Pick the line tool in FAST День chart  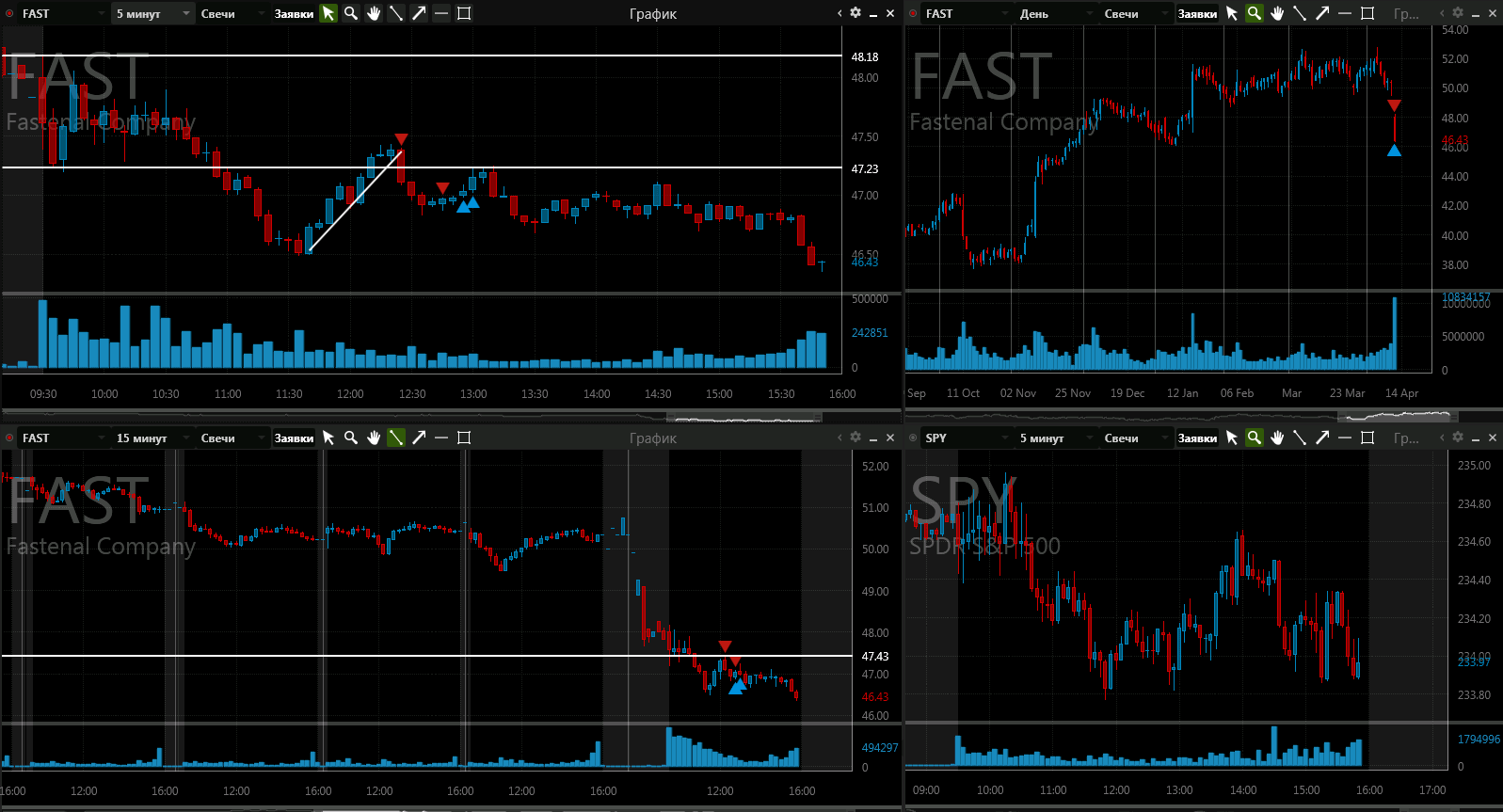tap(1300, 13)
